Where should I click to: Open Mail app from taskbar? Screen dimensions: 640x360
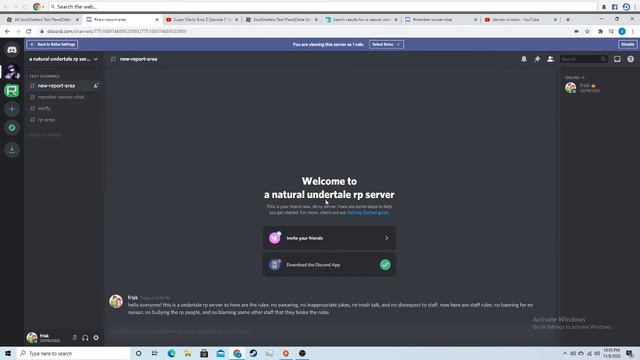tap(220, 353)
